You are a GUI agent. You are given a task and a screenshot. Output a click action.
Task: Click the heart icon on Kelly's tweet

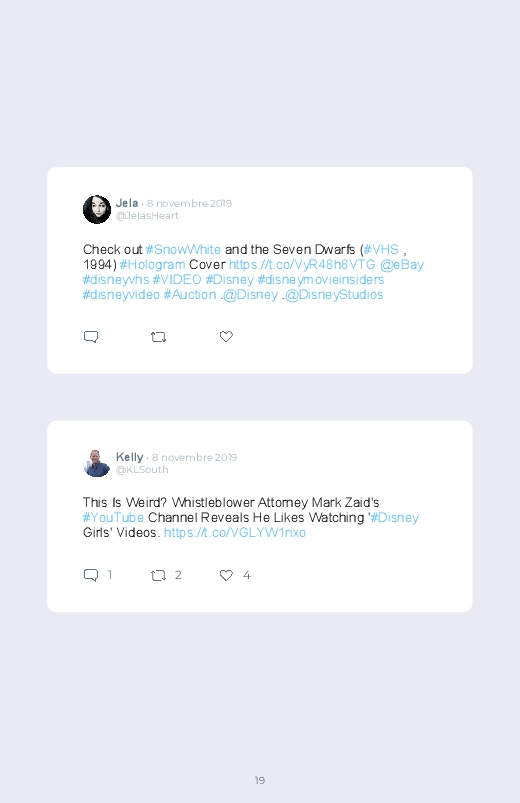coord(226,575)
